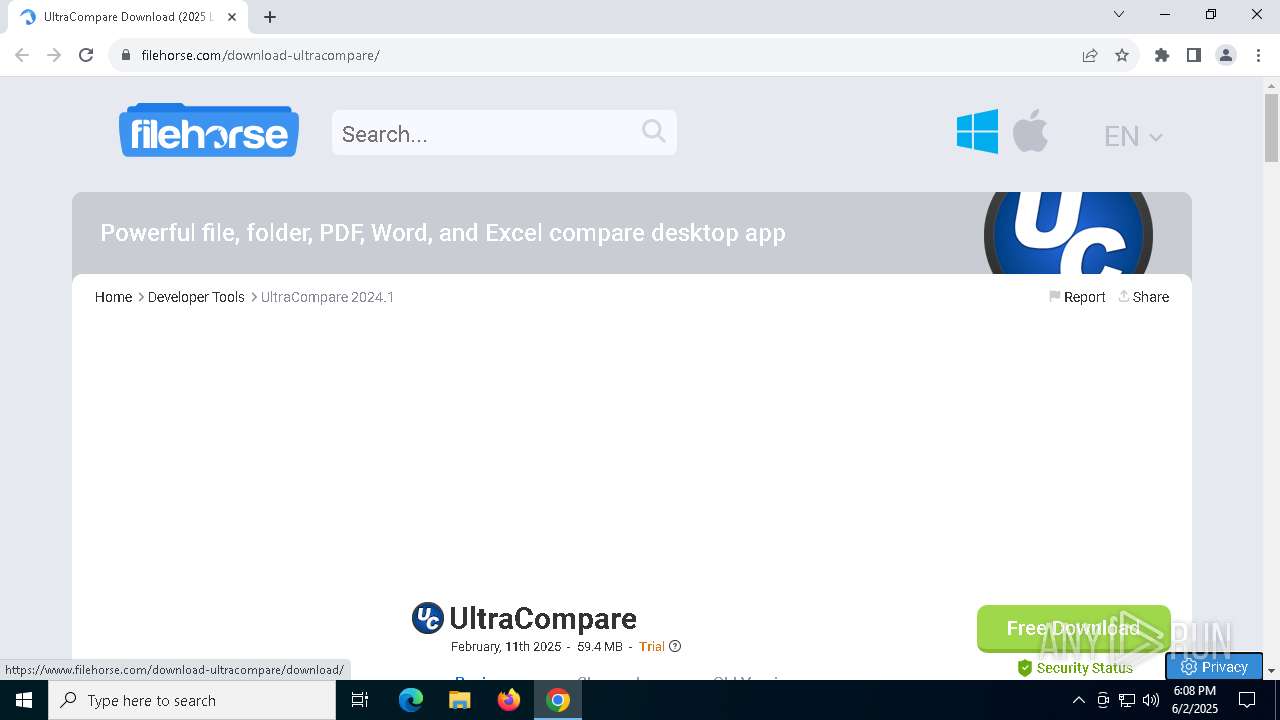Screen dimensions: 1280x720
Task: Open Developer Tools breadcrumb link
Action: [x=196, y=297]
